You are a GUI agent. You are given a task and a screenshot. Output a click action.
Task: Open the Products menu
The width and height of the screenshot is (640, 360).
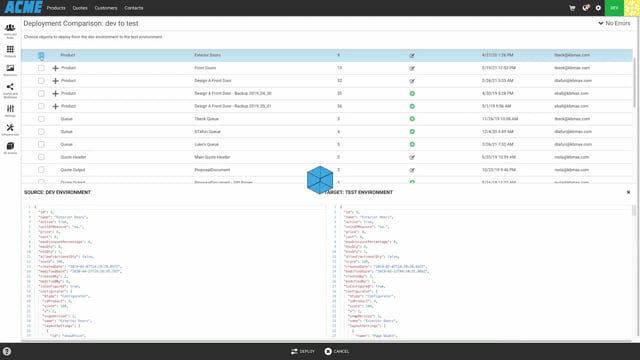pyautogui.click(x=56, y=8)
